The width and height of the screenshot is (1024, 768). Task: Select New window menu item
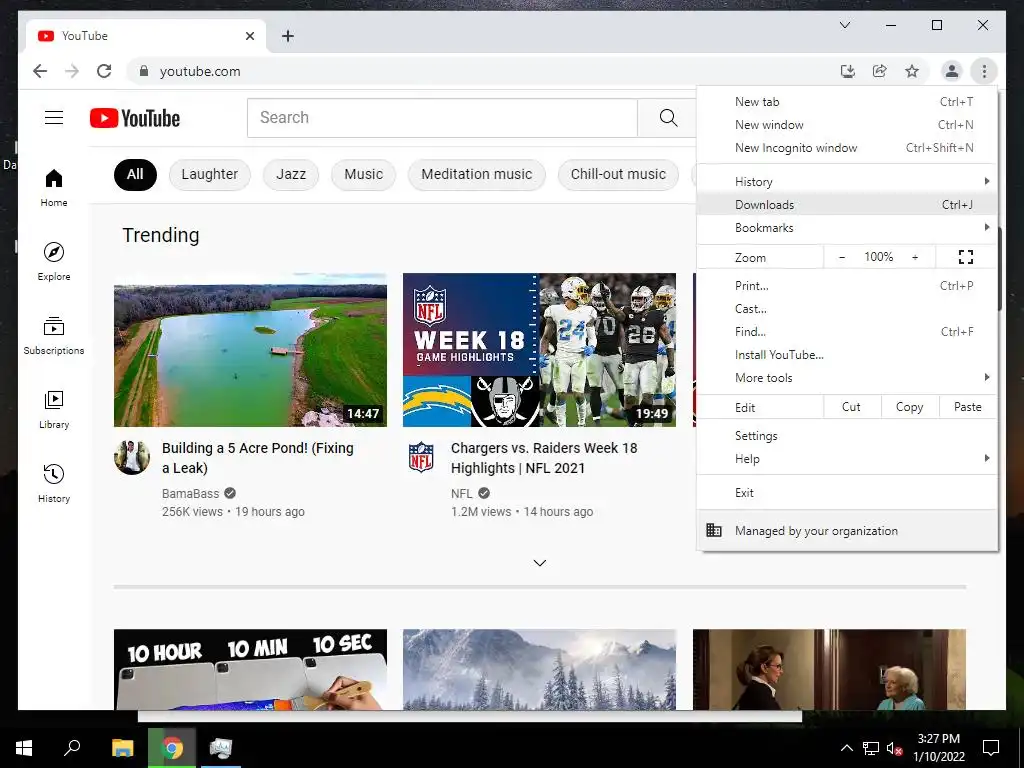click(846, 125)
